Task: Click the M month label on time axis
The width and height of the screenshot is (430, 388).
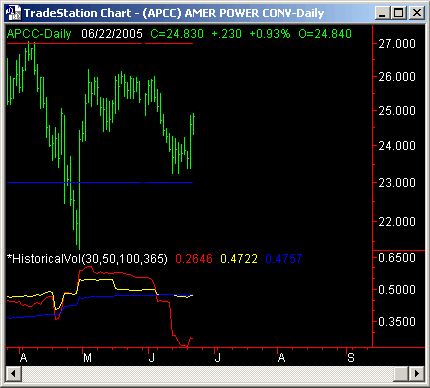Action: tap(87, 358)
